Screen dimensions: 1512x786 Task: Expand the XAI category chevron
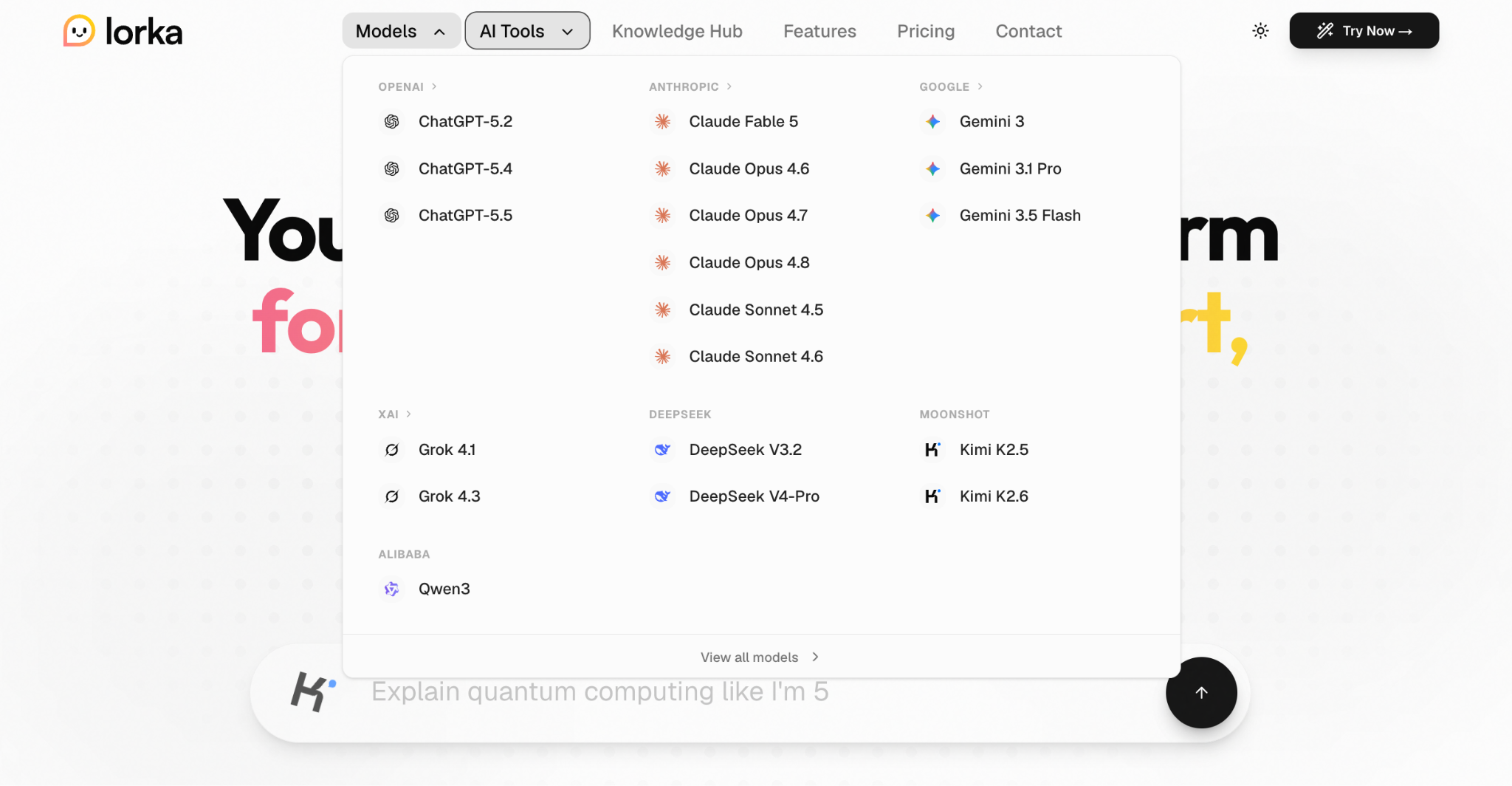[x=408, y=414]
